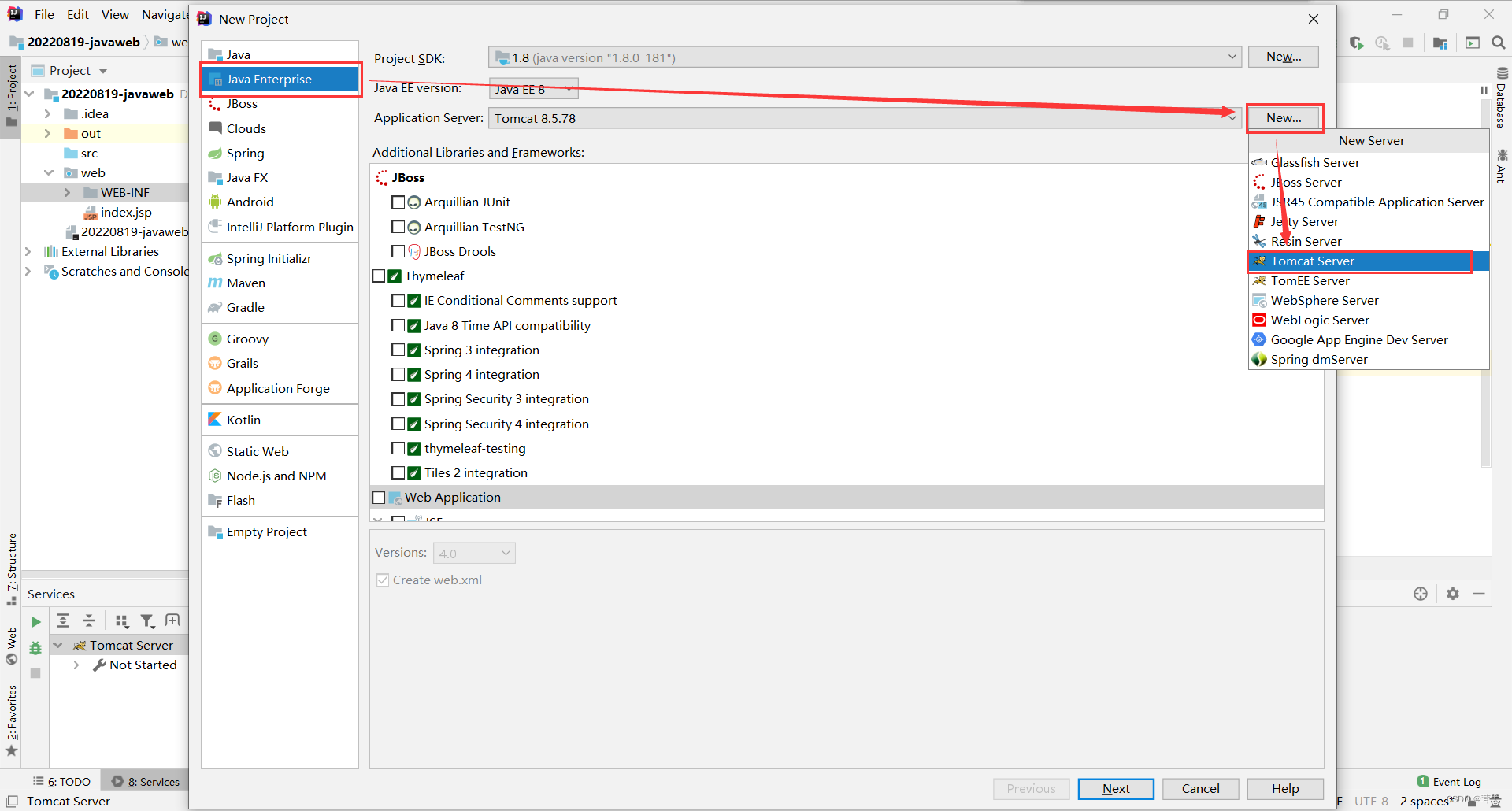Open the View menu
The image size is (1512, 811).
click(x=115, y=14)
